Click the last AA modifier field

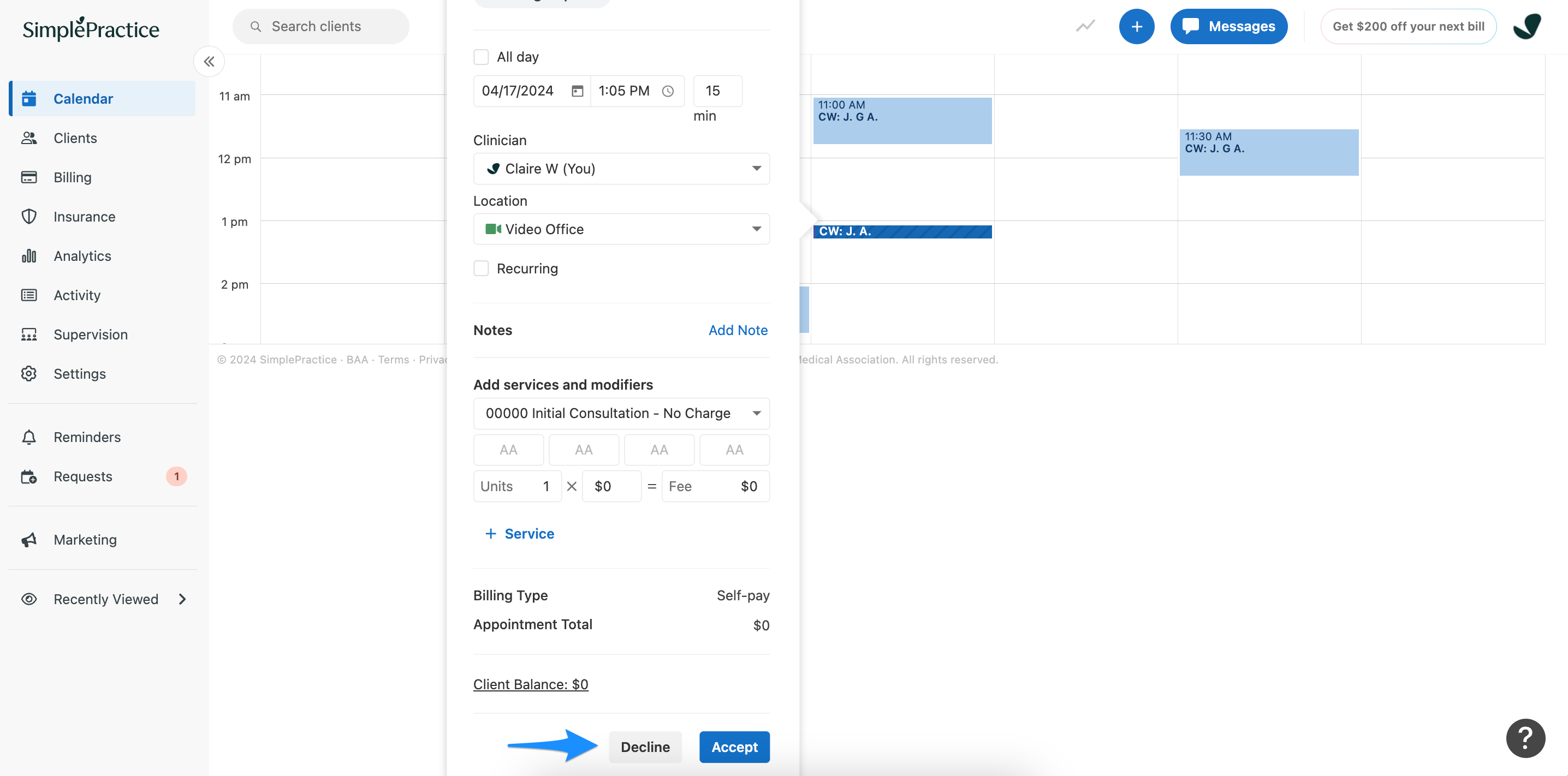(734, 450)
